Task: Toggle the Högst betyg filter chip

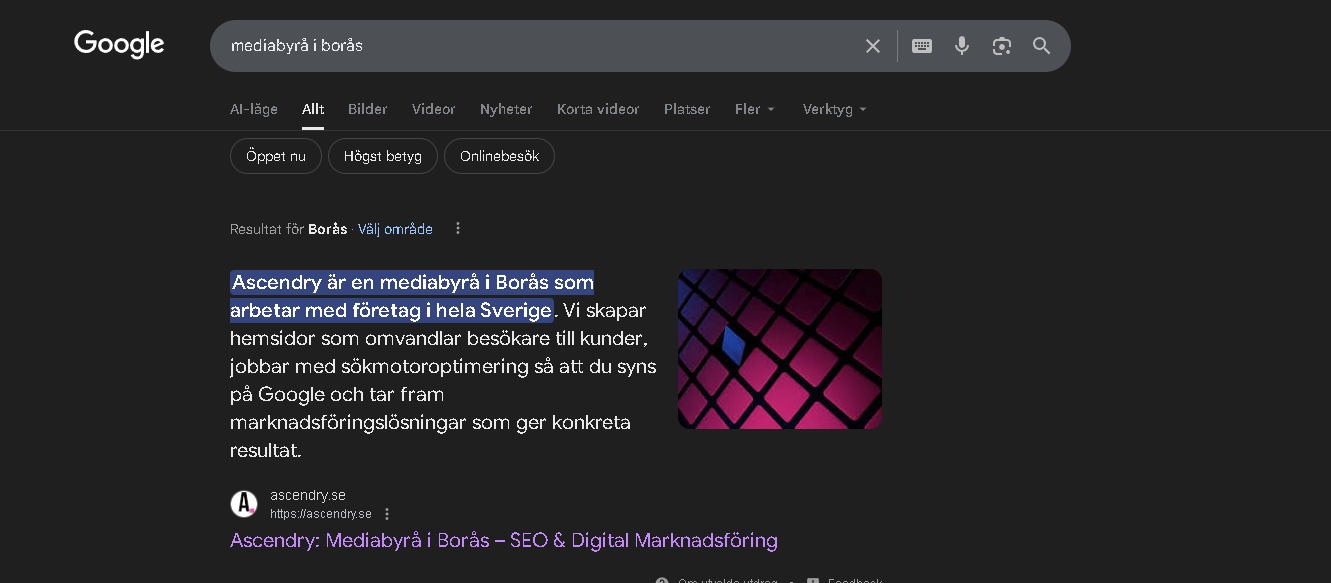Action: click(383, 156)
